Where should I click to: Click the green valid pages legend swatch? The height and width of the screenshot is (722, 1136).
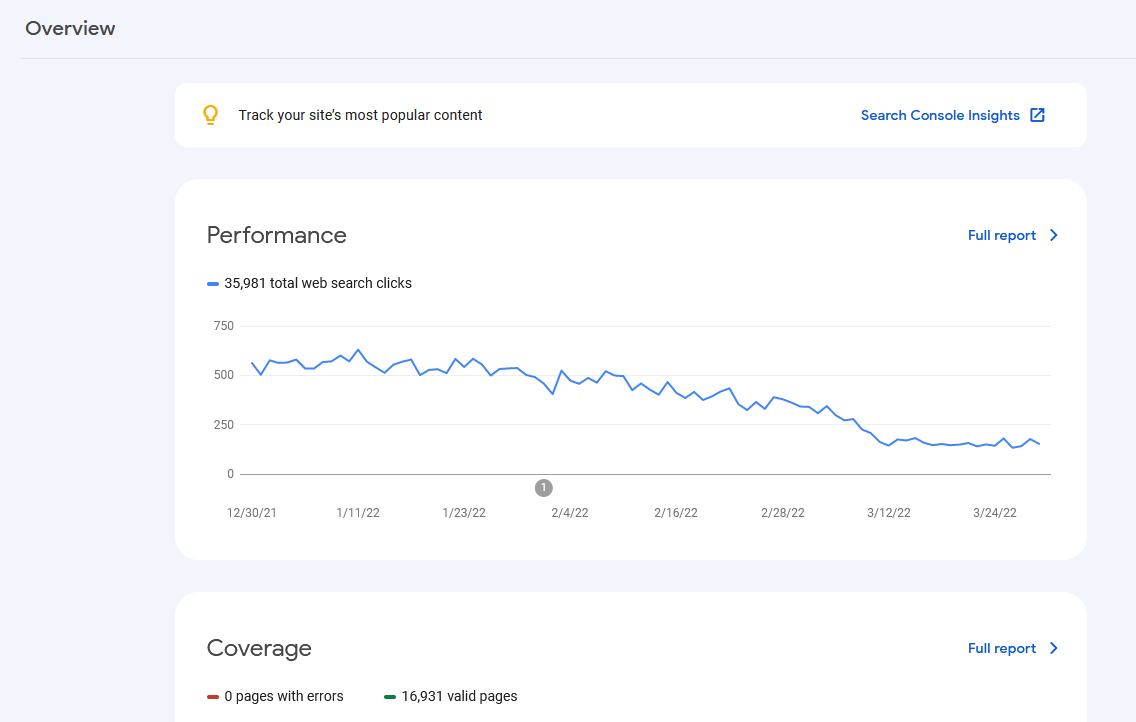point(390,697)
